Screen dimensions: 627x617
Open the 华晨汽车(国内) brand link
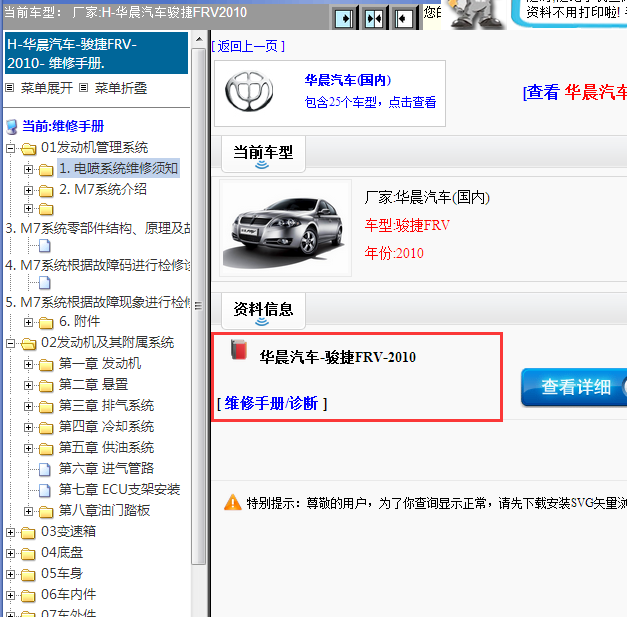tap(347, 80)
